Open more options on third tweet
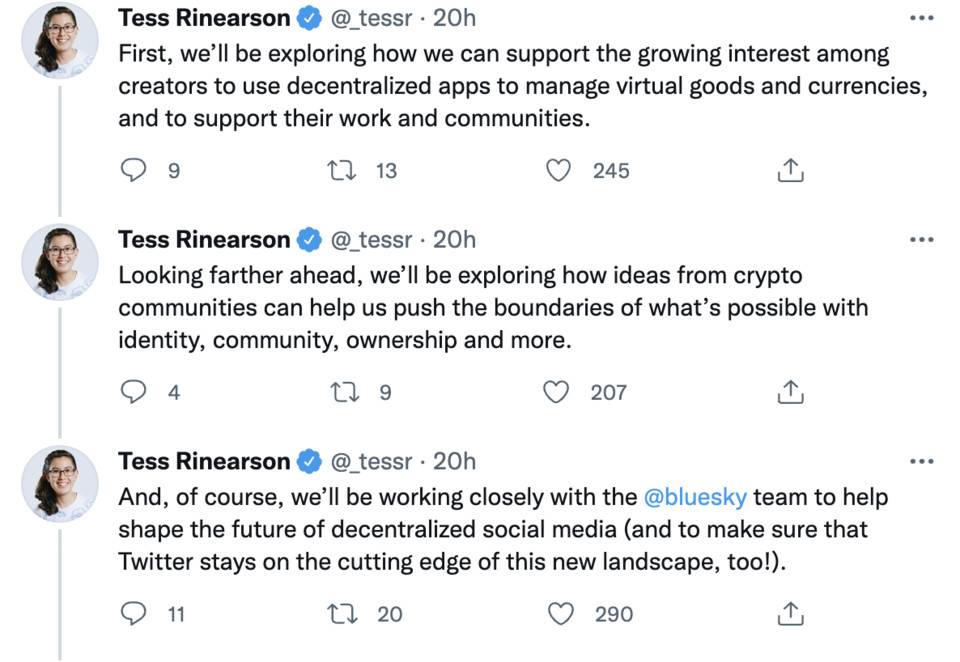Viewport: 960px width, 662px height. [921, 461]
